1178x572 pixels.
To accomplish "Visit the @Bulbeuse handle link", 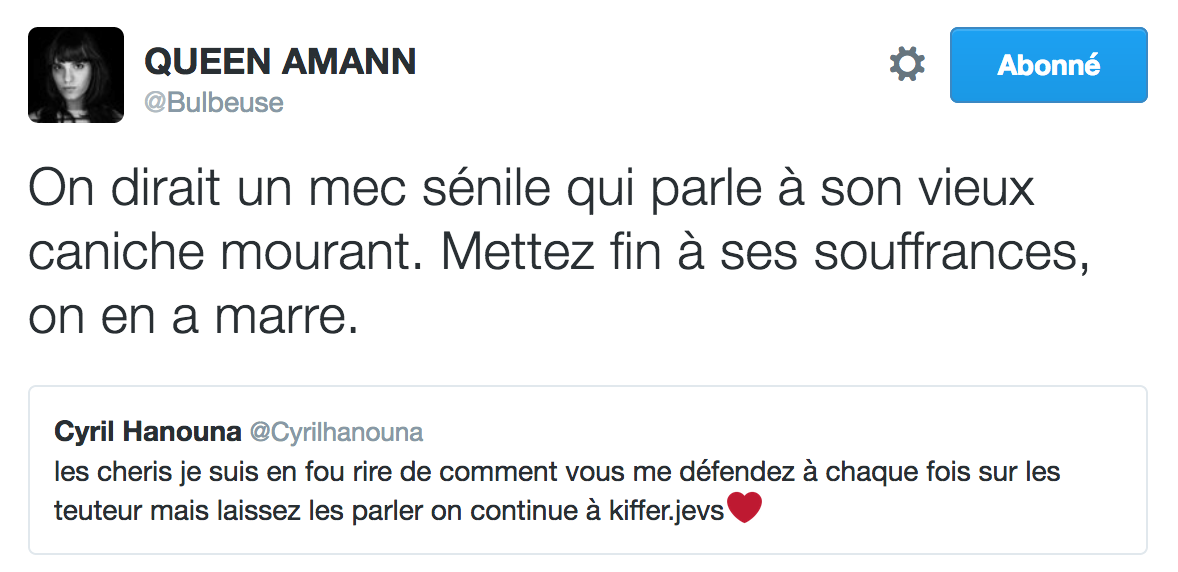I will pyautogui.click(x=214, y=102).
